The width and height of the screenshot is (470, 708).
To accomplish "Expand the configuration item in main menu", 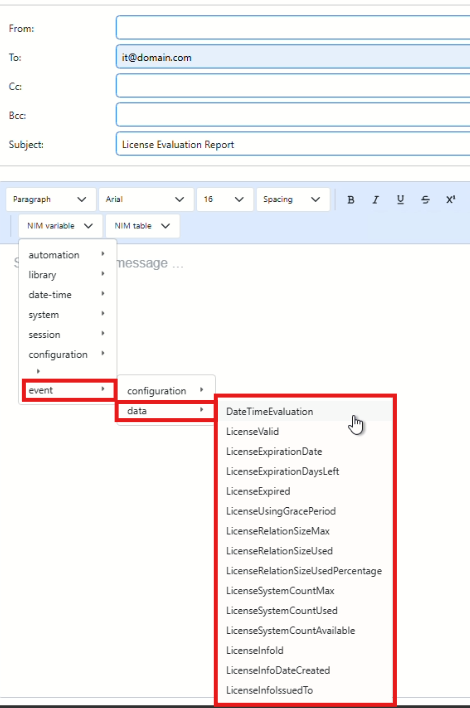I will coord(67,354).
